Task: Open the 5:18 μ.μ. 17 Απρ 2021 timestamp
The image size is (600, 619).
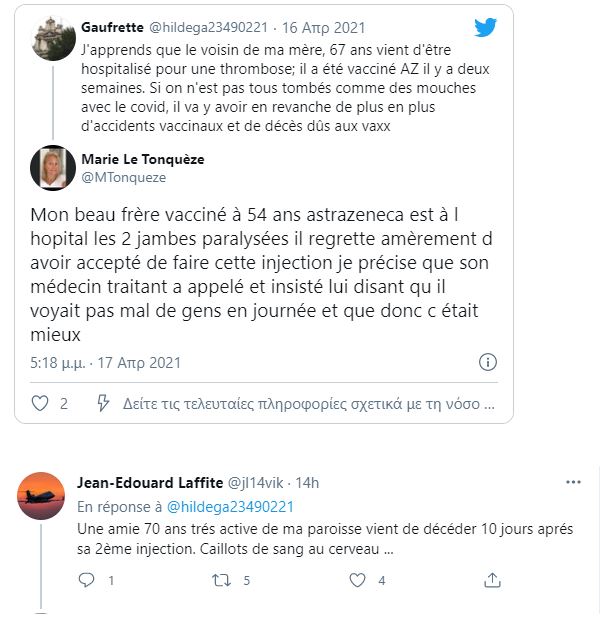Action: (106, 362)
